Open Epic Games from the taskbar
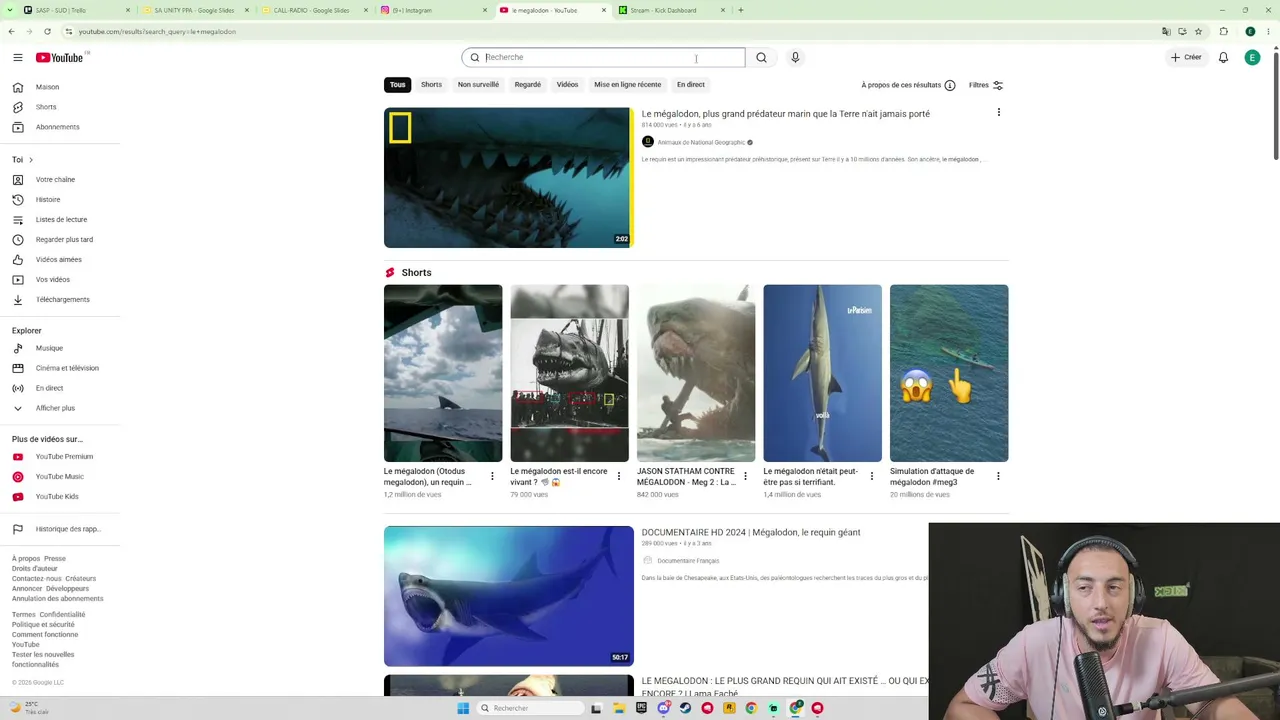 [641, 708]
